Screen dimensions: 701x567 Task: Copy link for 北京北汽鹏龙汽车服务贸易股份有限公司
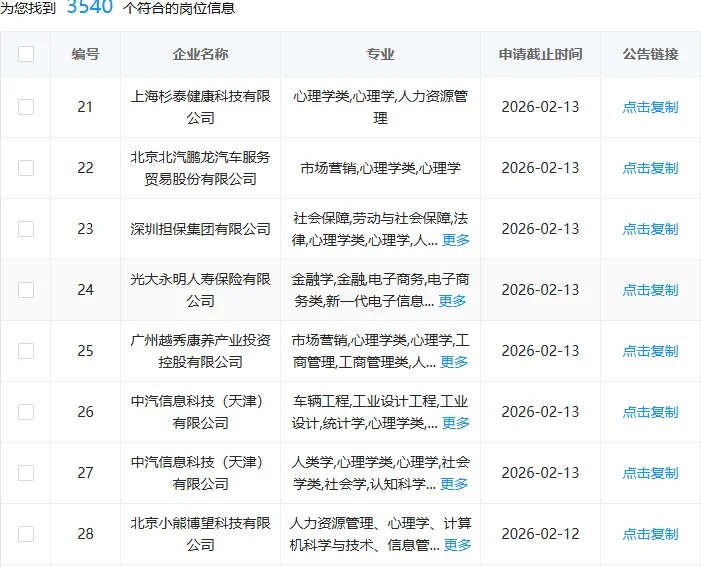coord(650,168)
